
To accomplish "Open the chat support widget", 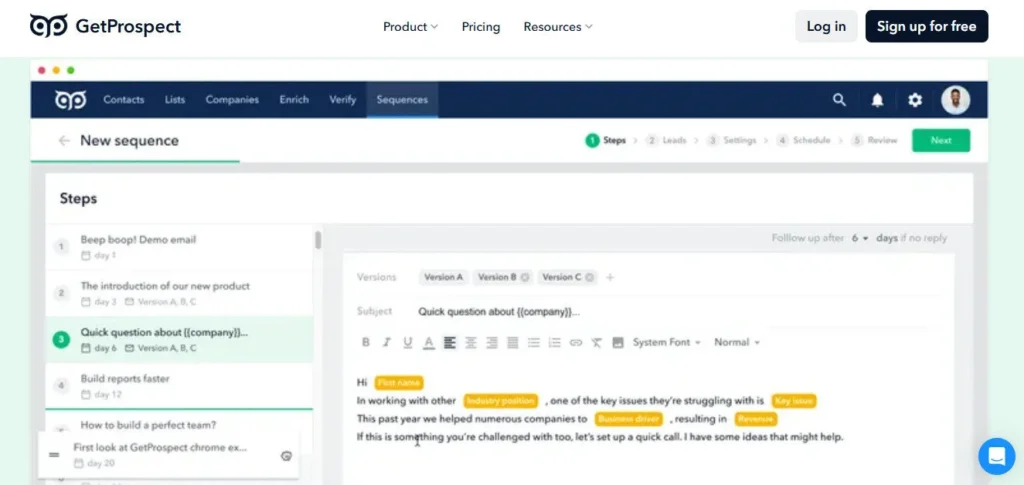I will [997, 456].
